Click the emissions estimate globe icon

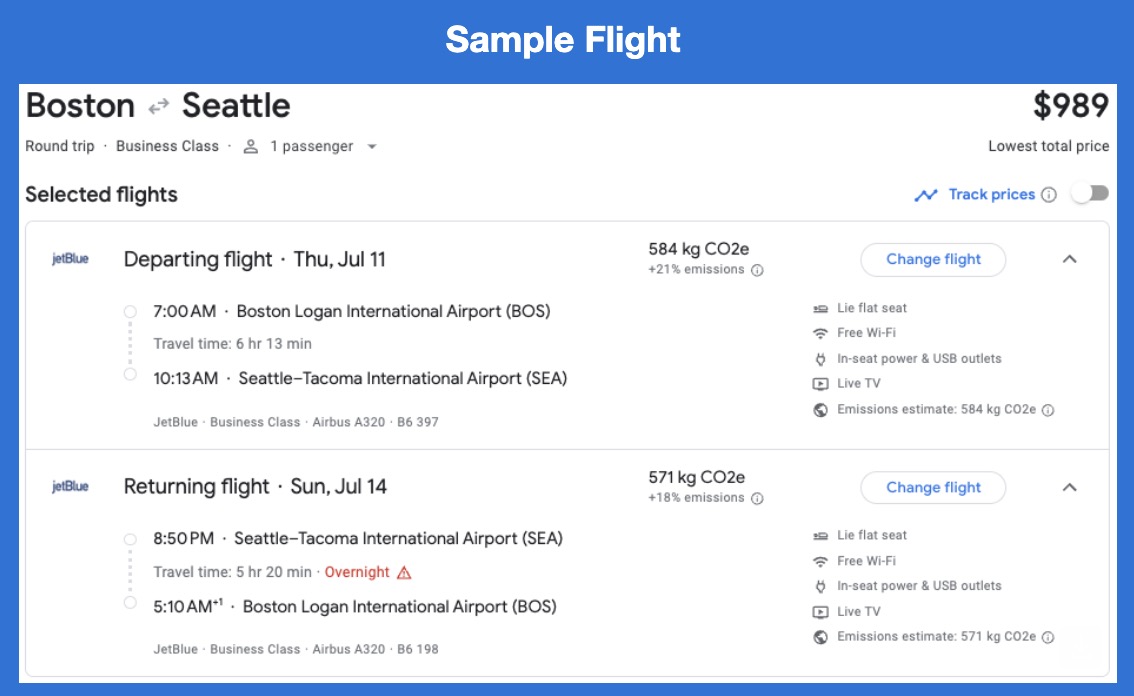(820, 409)
